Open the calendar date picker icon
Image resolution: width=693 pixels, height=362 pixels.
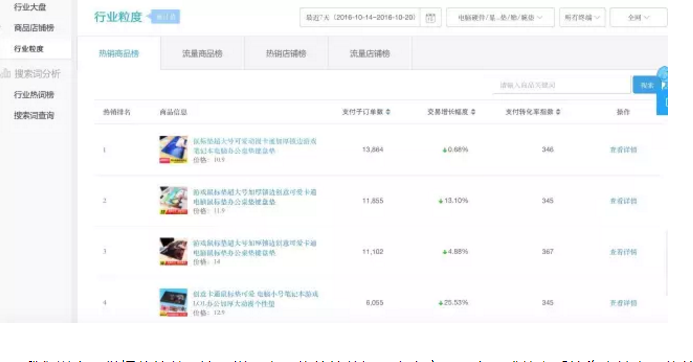(x=430, y=18)
